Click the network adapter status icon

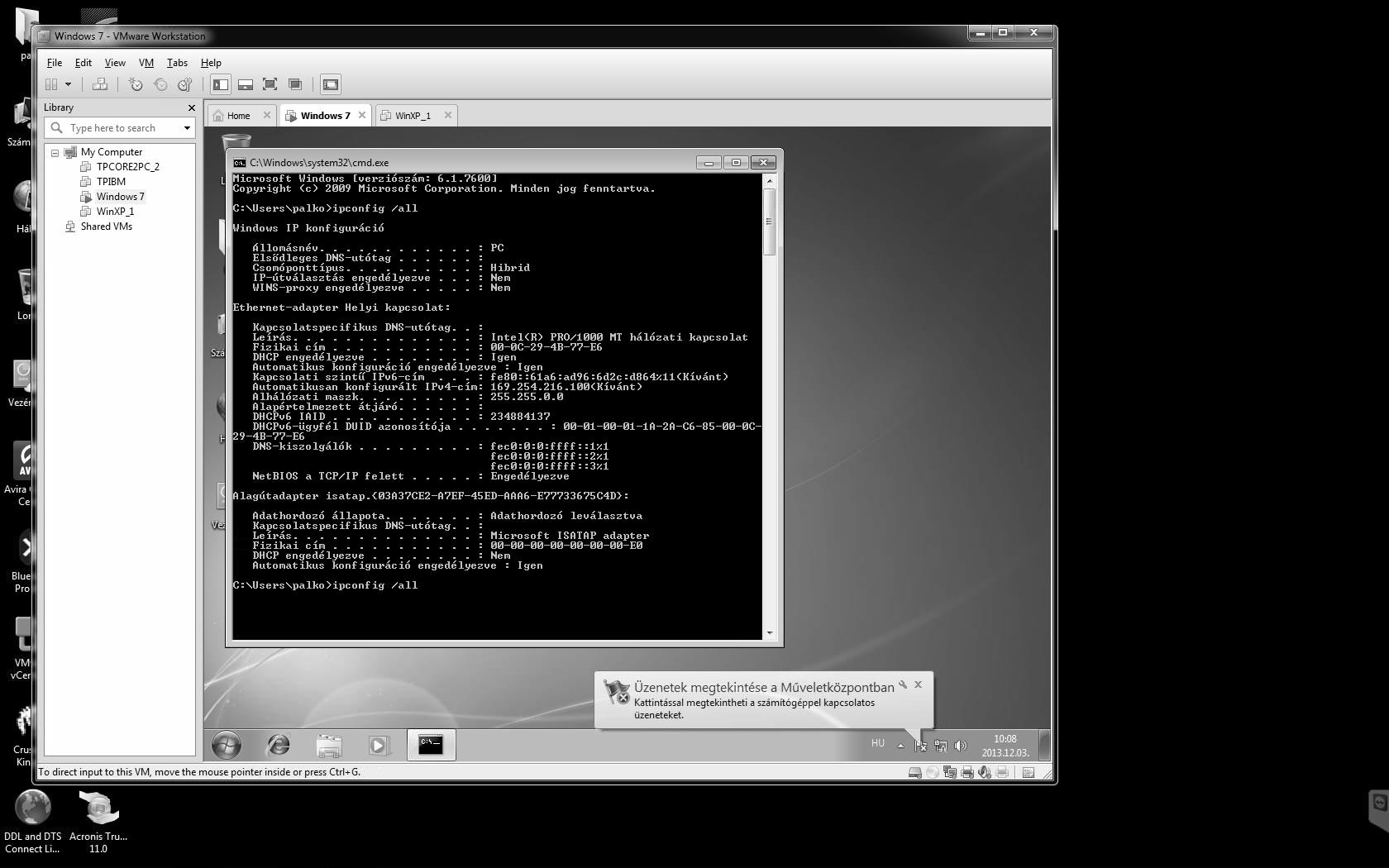click(949, 773)
